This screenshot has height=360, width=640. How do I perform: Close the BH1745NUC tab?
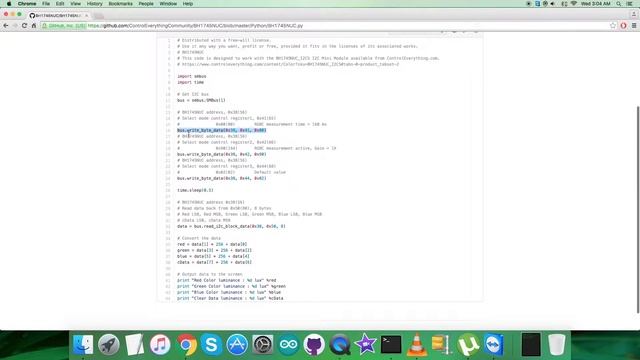coord(86,16)
